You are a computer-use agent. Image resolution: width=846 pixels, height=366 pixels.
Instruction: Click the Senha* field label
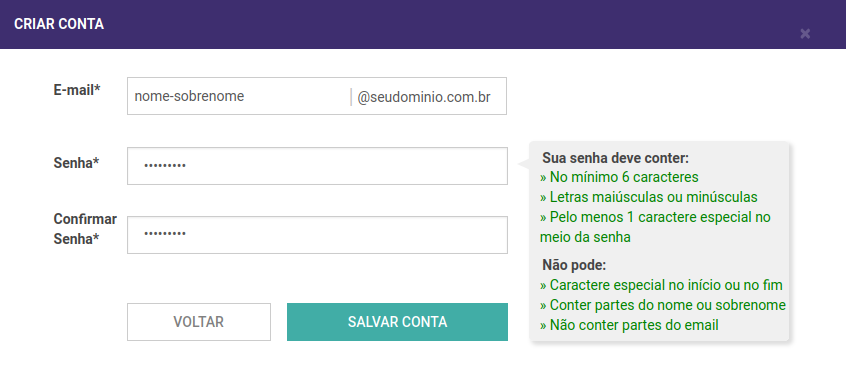click(x=76, y=162)
